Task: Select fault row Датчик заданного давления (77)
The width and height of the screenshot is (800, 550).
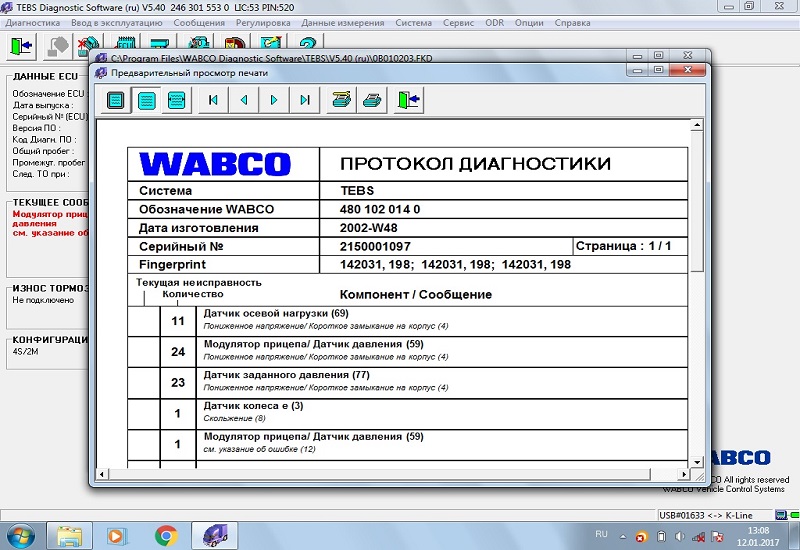Action: 408,383
